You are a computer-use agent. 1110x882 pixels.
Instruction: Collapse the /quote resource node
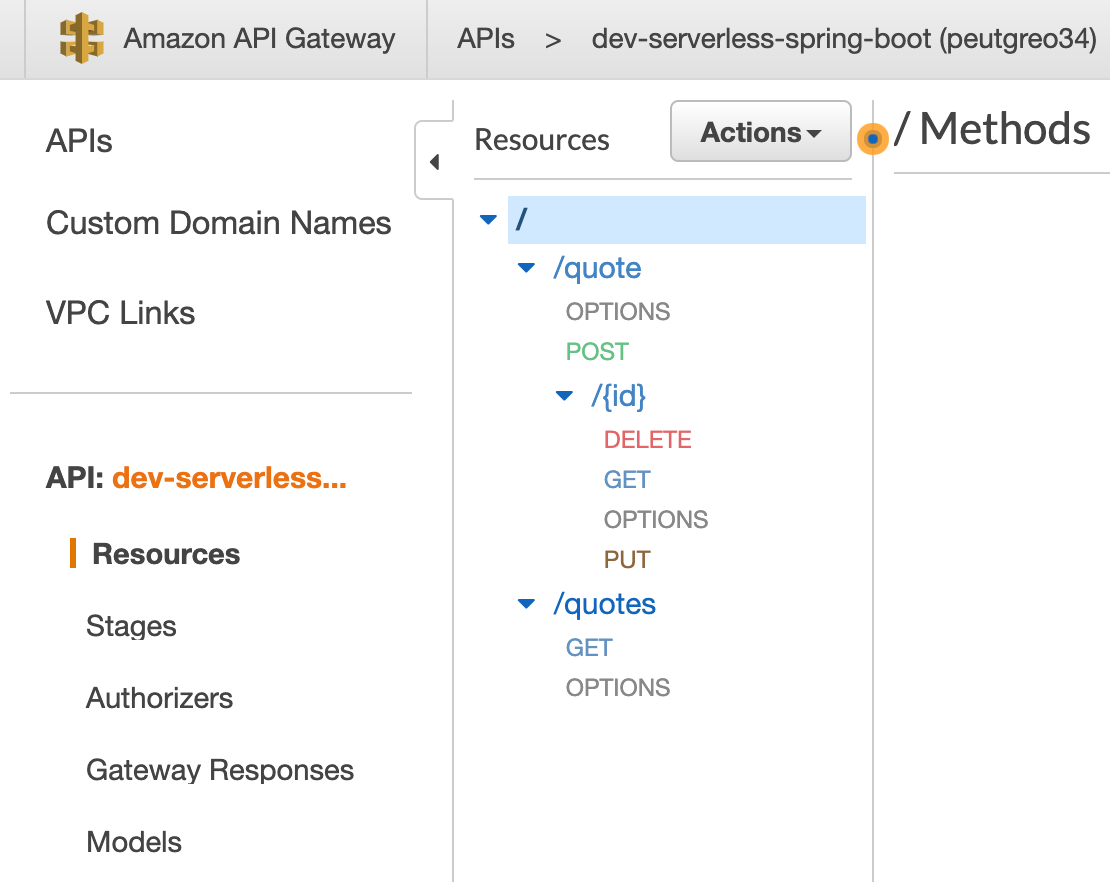point(526,268)
